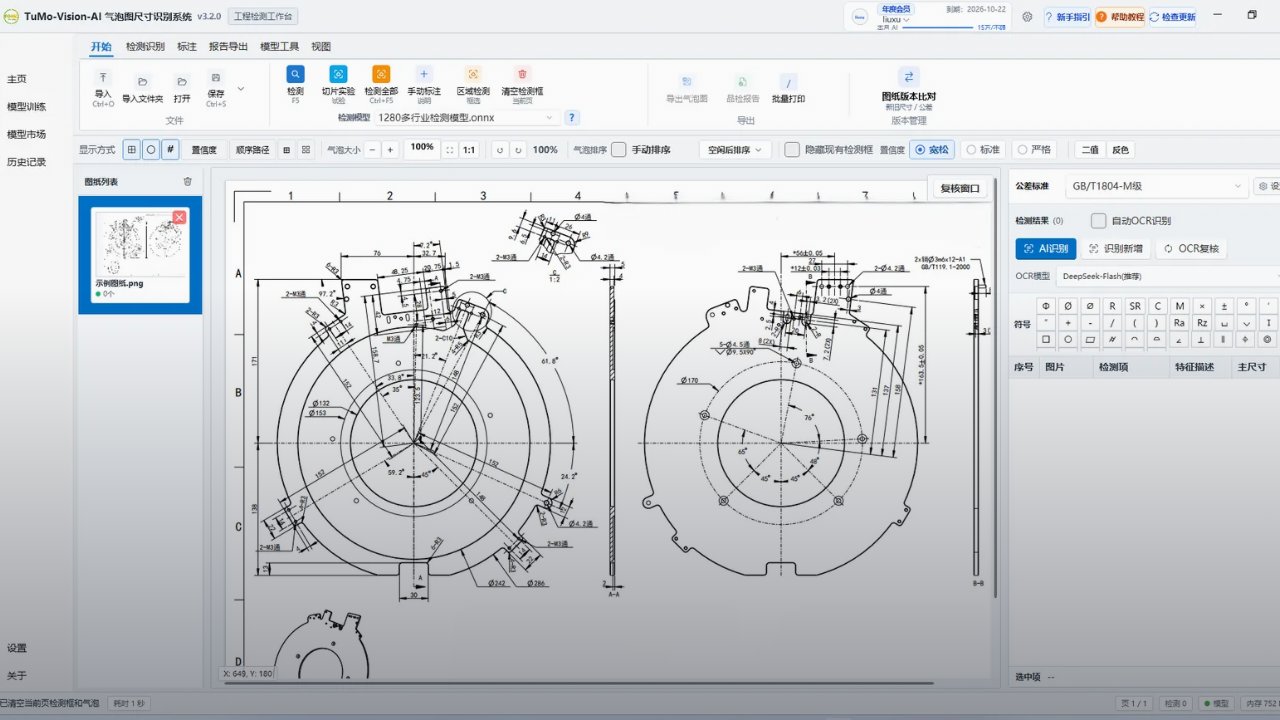Switch to the 检测识别 ribbon tab
The image size is (1280, 720).
pos(145,47)
